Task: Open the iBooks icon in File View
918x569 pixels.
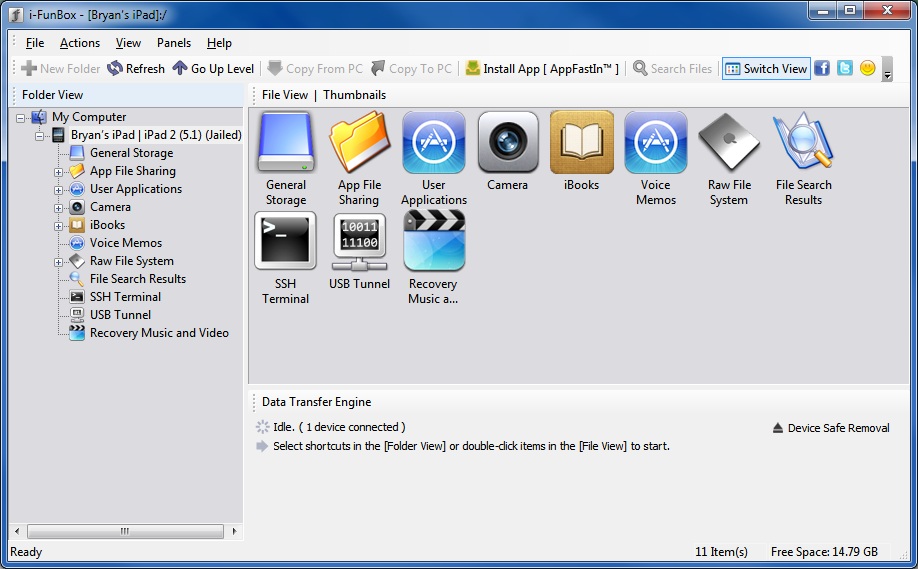Action: [581, 143]
